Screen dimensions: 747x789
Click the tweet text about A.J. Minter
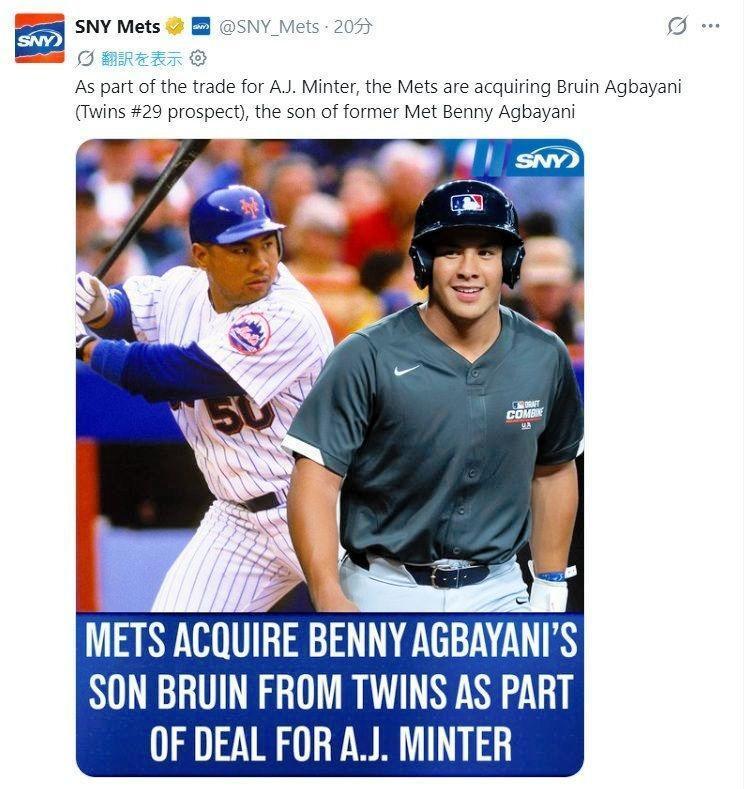pyautogui.click(x=378, y=99)
